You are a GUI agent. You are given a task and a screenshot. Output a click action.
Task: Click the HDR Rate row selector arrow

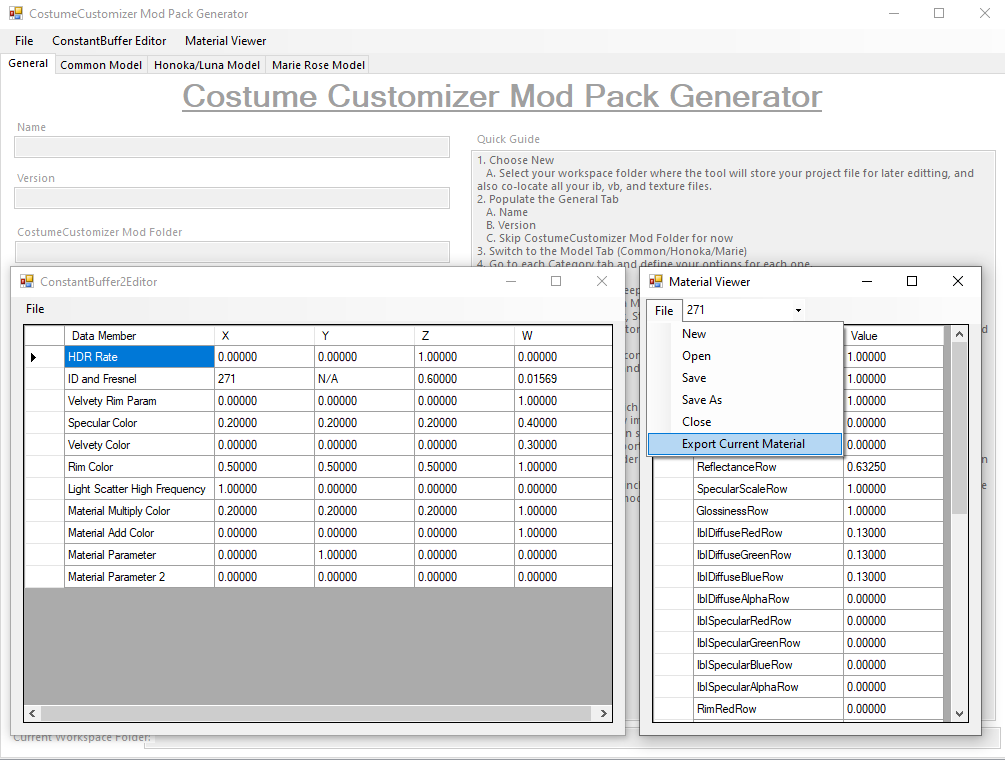click(x=33, y=357)
